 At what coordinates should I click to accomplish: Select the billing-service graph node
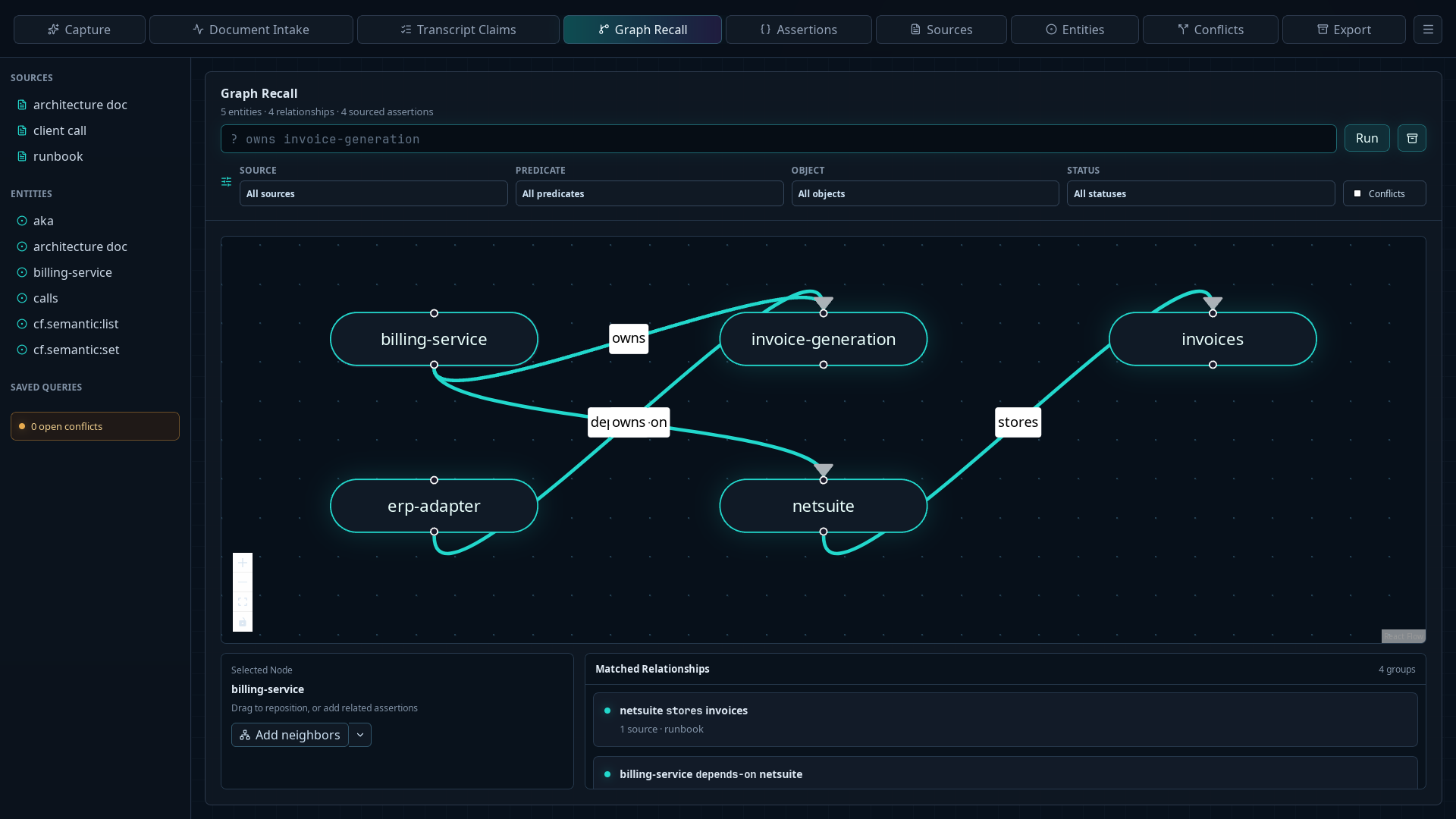[434, 339]
